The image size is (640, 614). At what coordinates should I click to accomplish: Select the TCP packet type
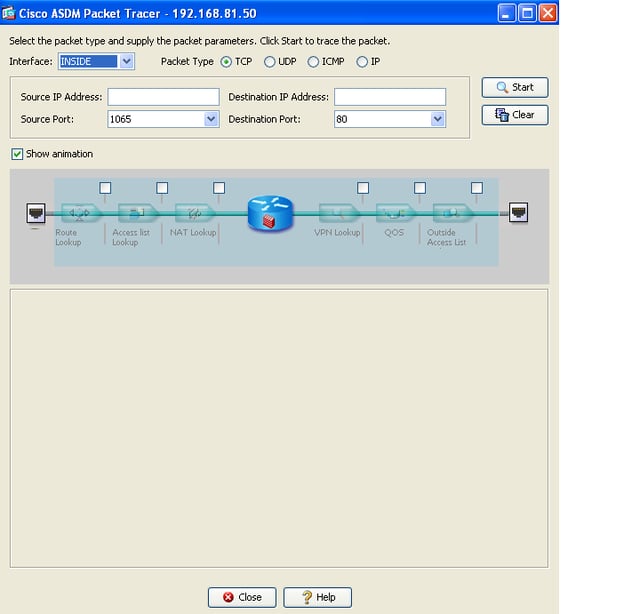tap(226, 62)
